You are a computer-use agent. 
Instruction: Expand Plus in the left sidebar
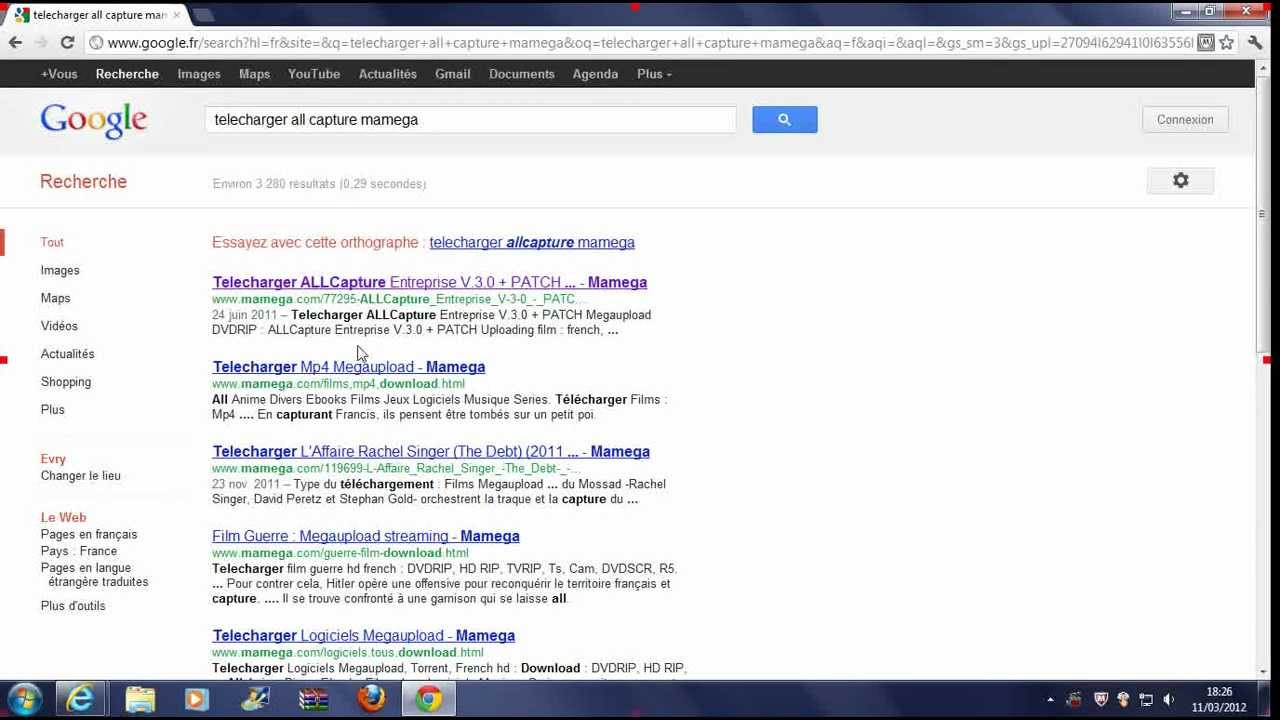pos(53,409)
